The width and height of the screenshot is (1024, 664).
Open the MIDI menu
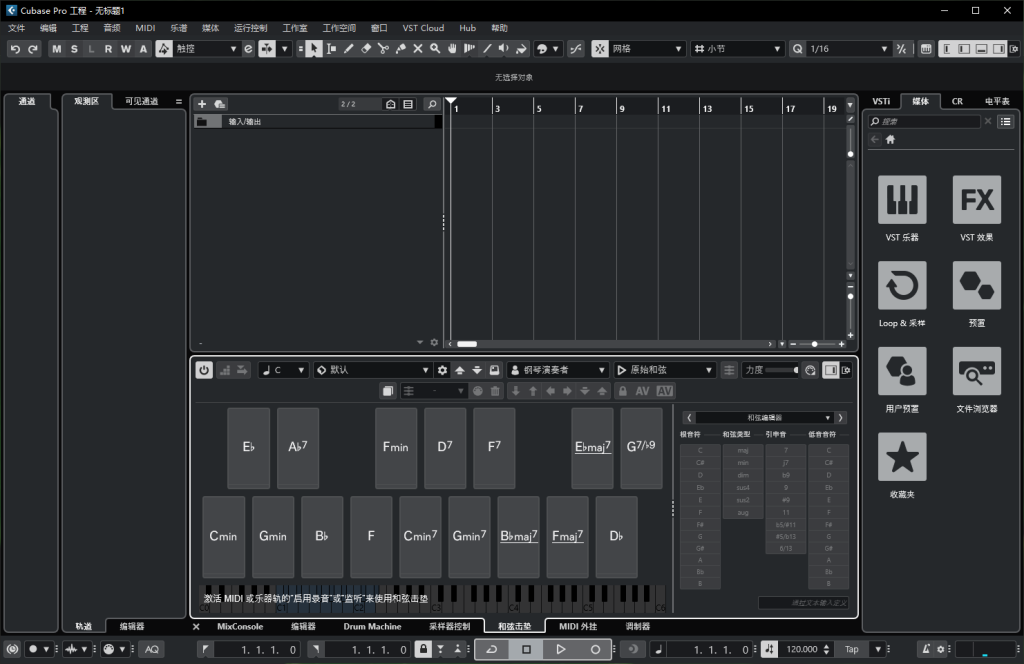[145, 28]
